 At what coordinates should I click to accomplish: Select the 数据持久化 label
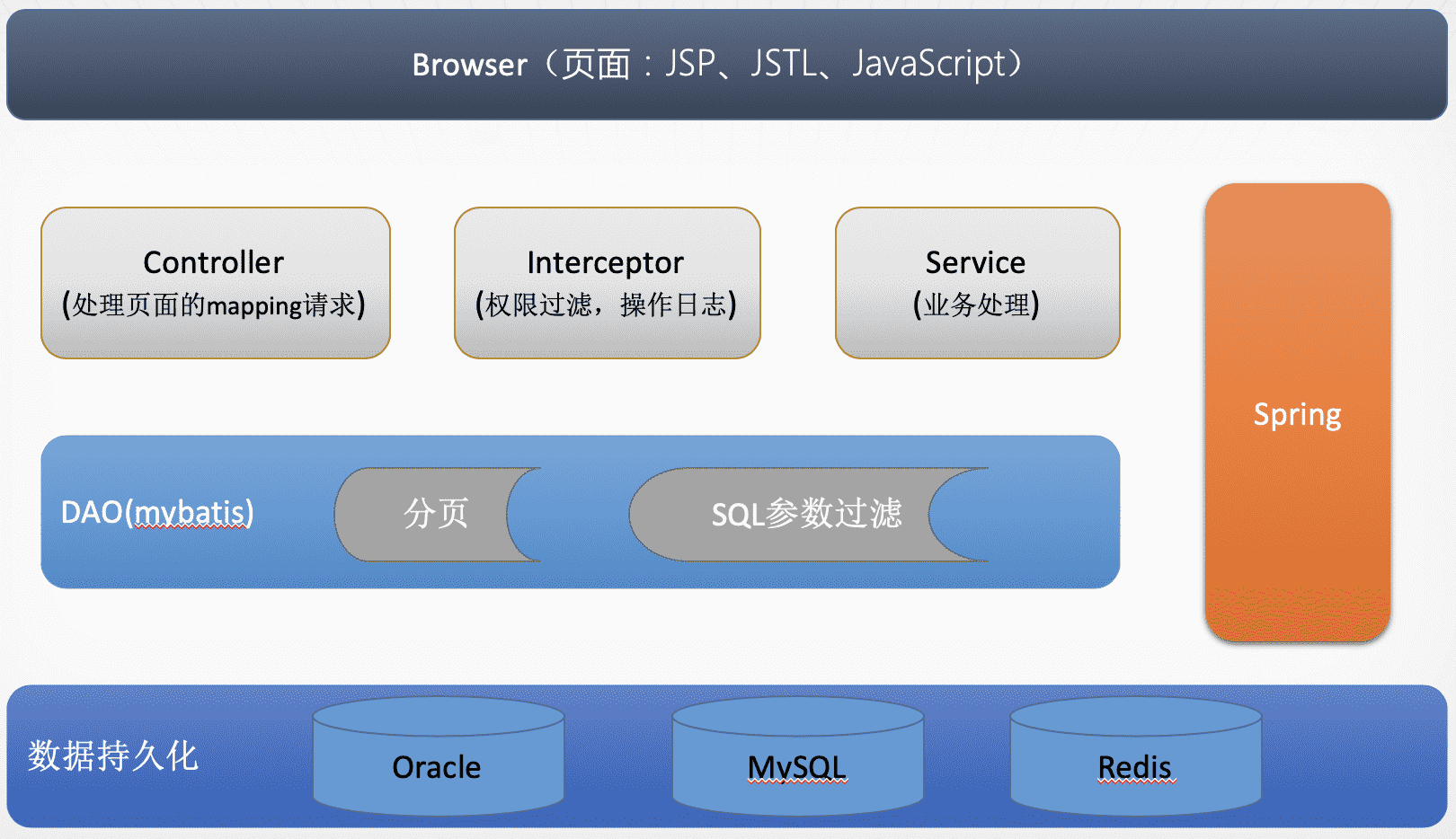(x=112, y=755)
